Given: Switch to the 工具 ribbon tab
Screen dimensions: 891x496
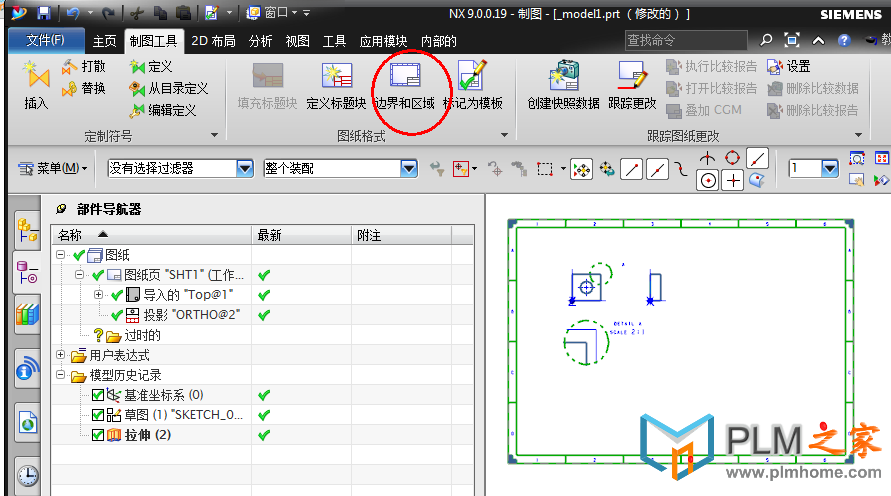Looking at the screenshot, I should click(334, 41).
